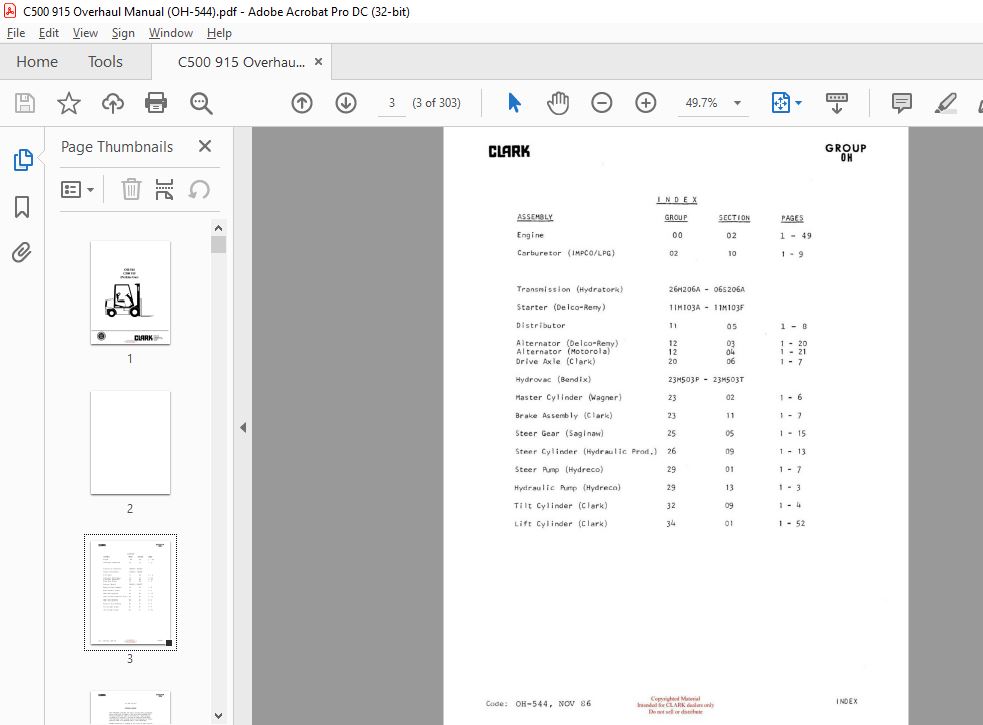
Task: Close the C500 915 Overhaul document tab
Action: tap(318, 61)
